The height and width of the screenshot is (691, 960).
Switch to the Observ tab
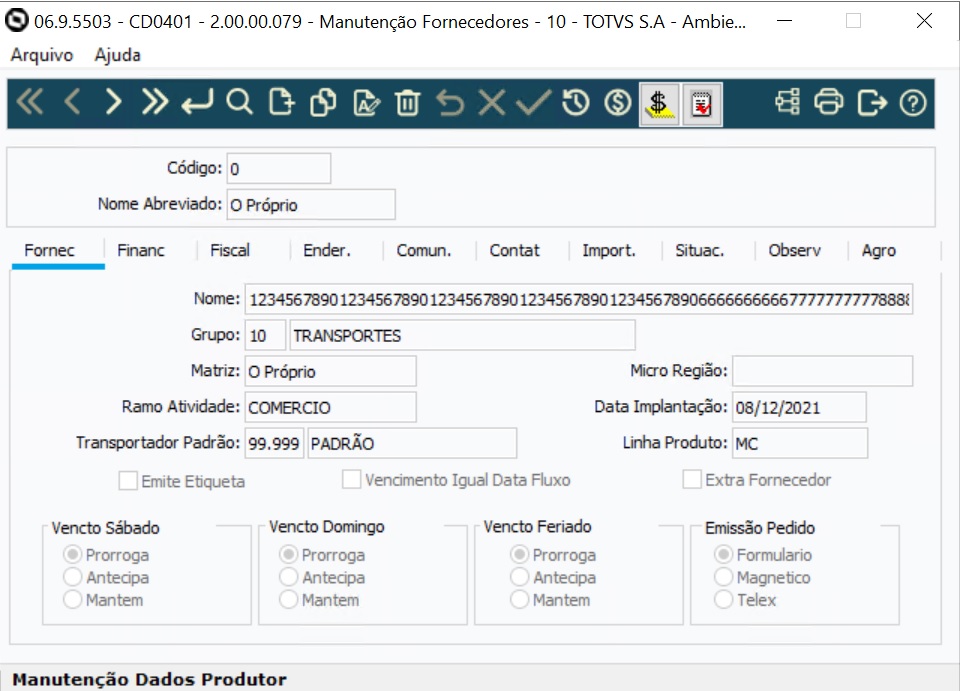(x=795, y=250)
